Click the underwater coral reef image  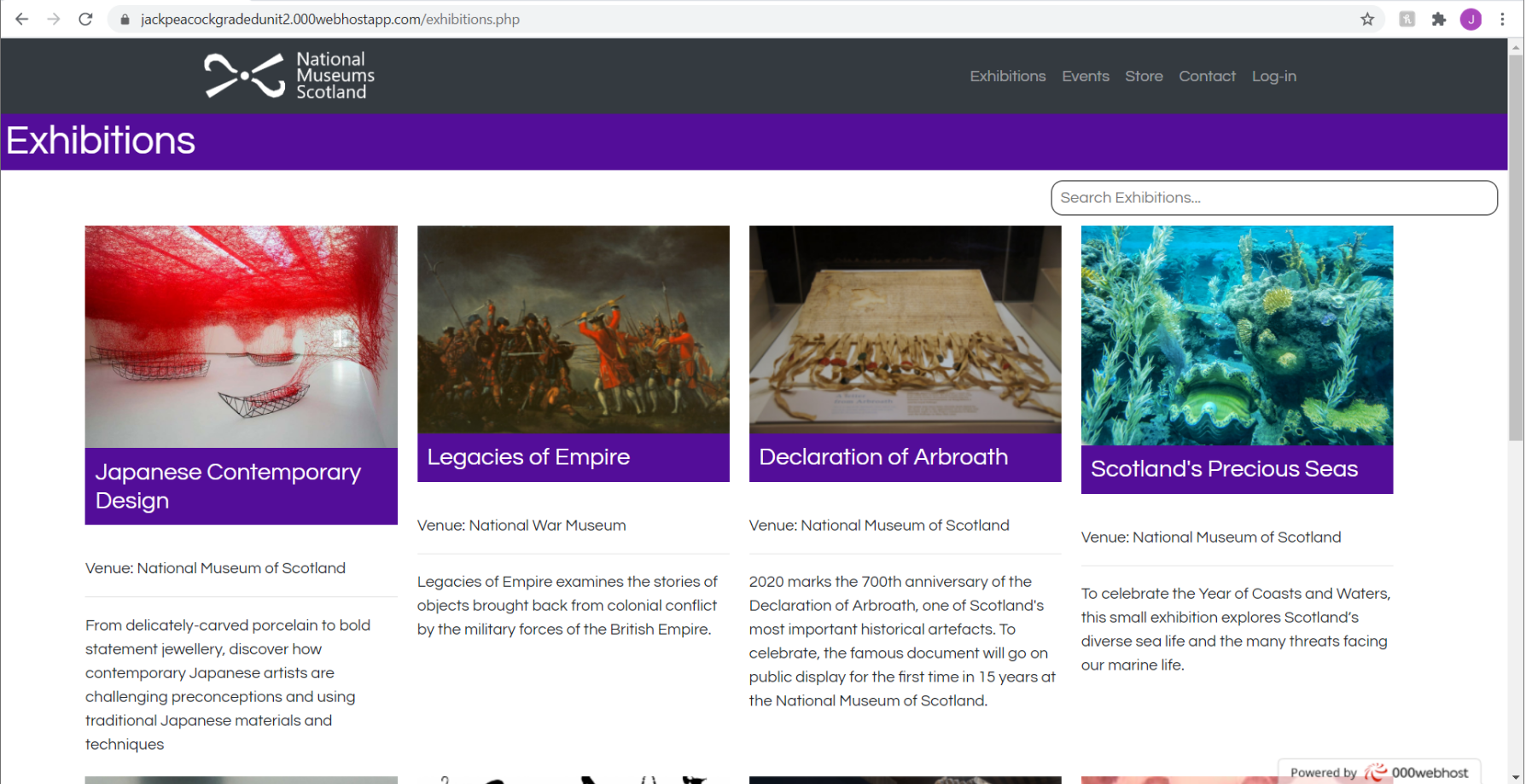pos(1237,335)
